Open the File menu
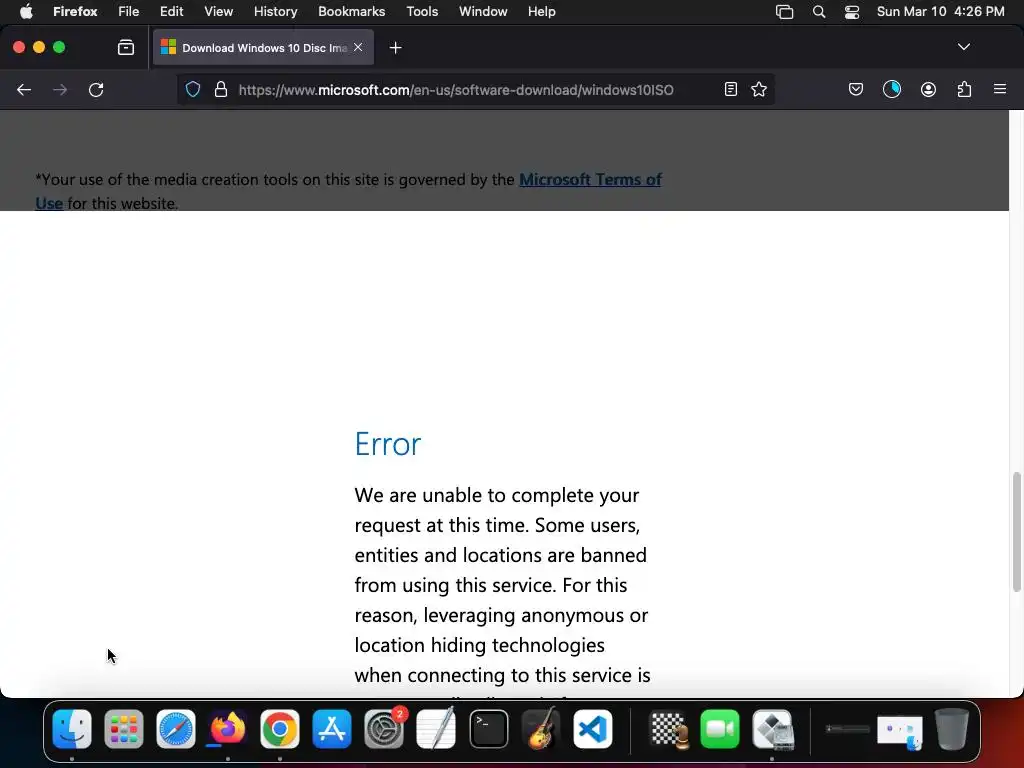This screenshot has width=1024, height=768. coord(129,12)
